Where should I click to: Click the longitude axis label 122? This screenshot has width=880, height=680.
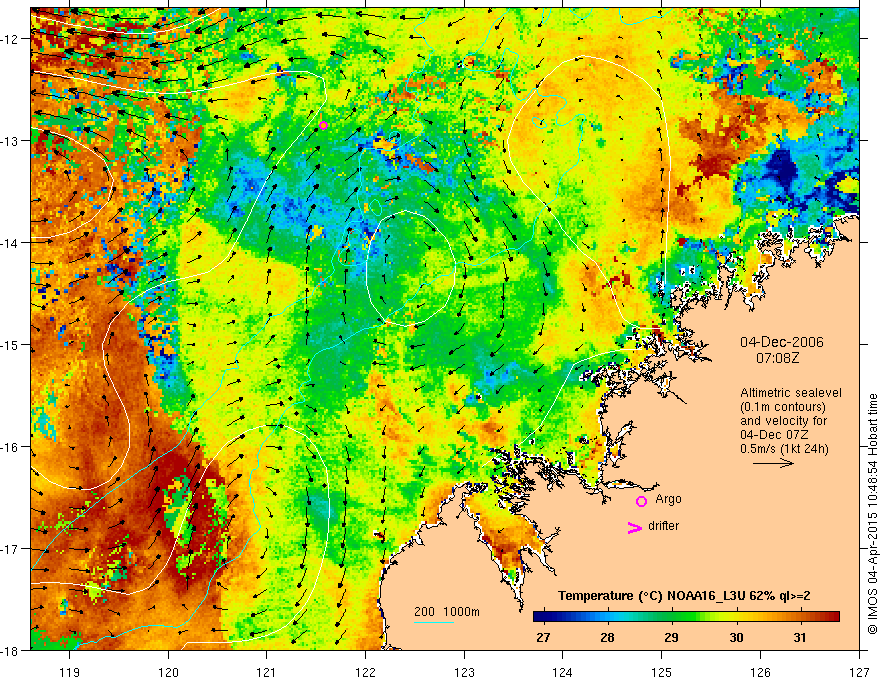pos(365,672)
